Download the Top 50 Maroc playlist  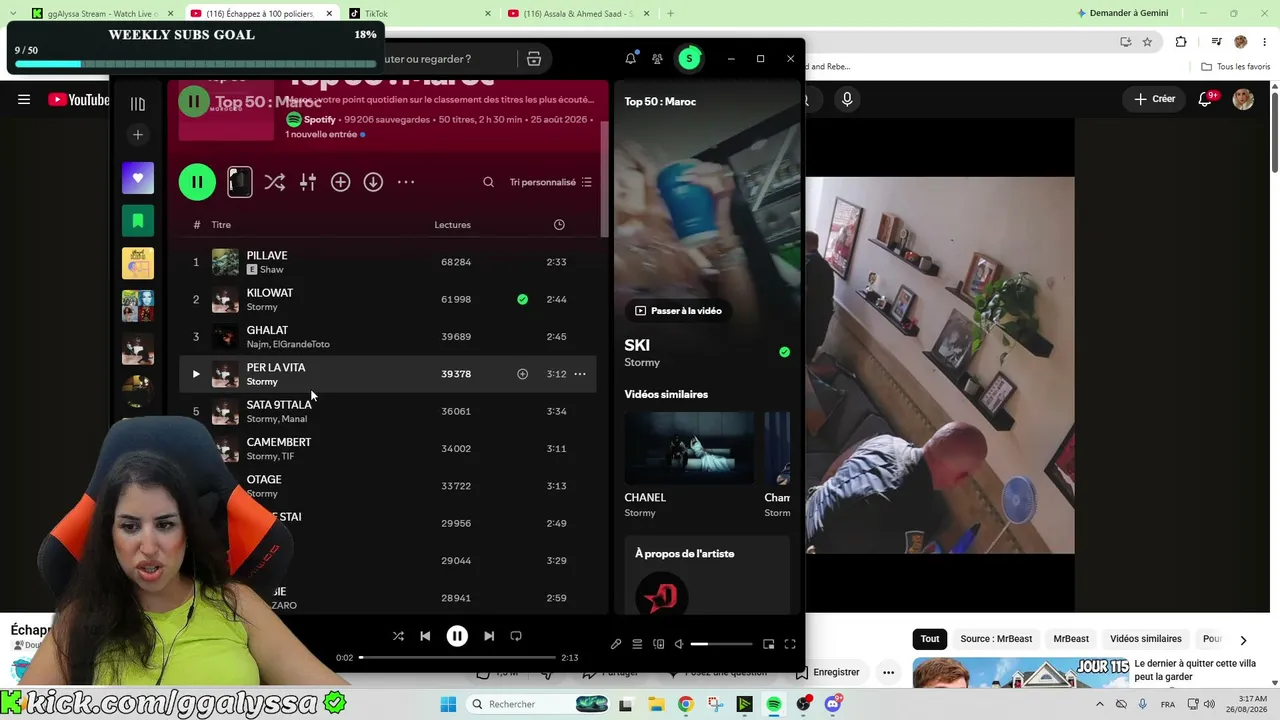pos(373,182)
